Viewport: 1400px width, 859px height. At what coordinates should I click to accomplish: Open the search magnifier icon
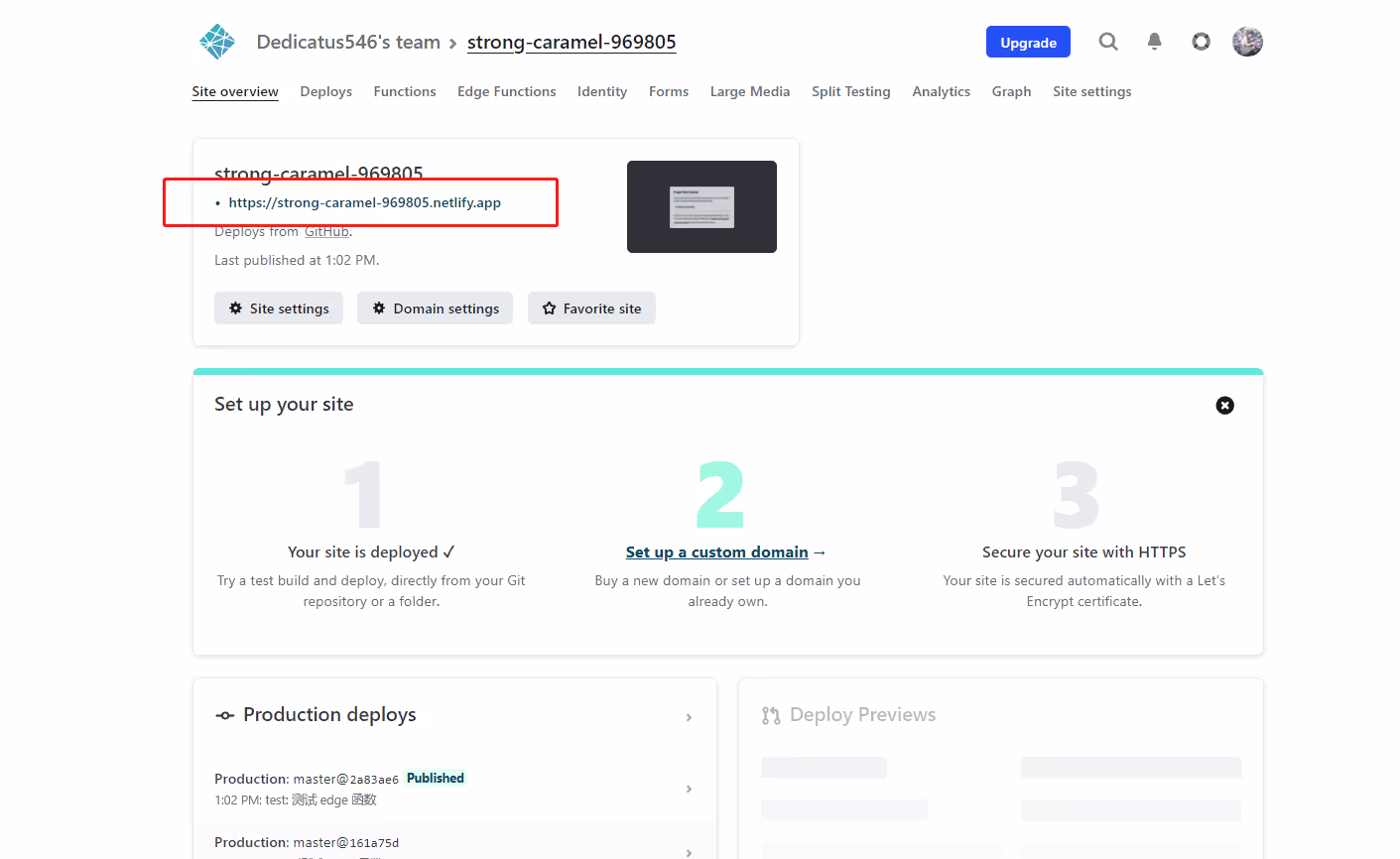(1108, 42)
